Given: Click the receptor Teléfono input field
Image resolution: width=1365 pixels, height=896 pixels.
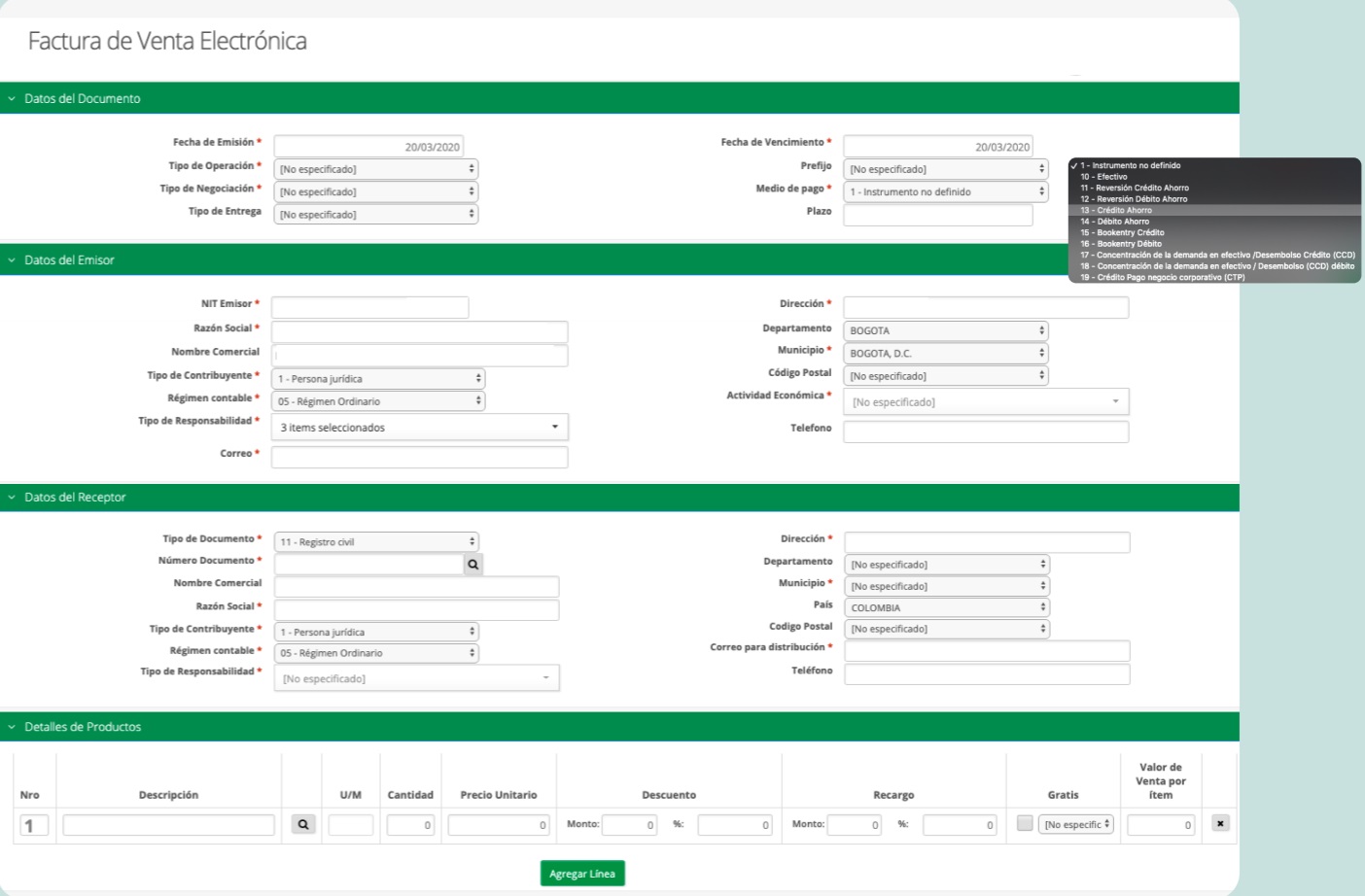Looking at the screenshot, I should click(987, 674).
